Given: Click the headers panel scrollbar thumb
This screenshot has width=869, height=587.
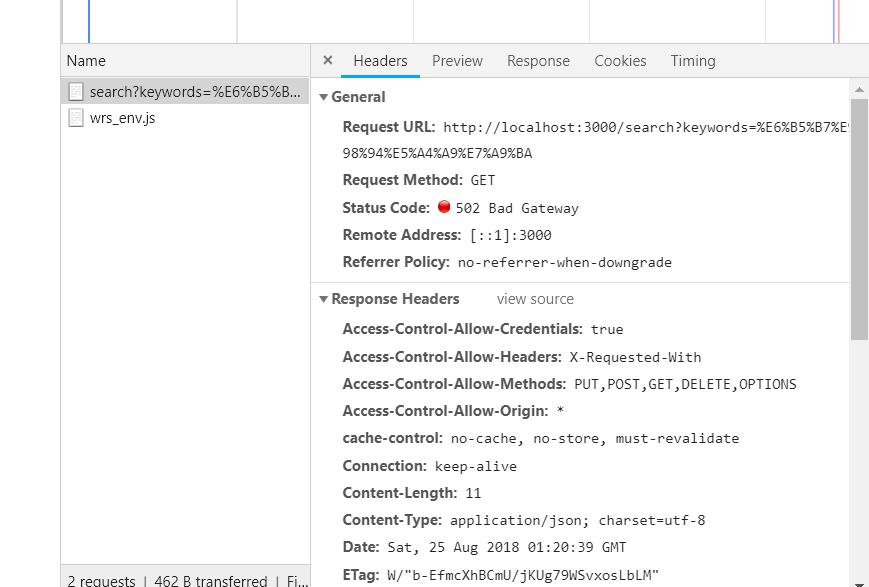Looking at the screenshot, I should point(859,219).
